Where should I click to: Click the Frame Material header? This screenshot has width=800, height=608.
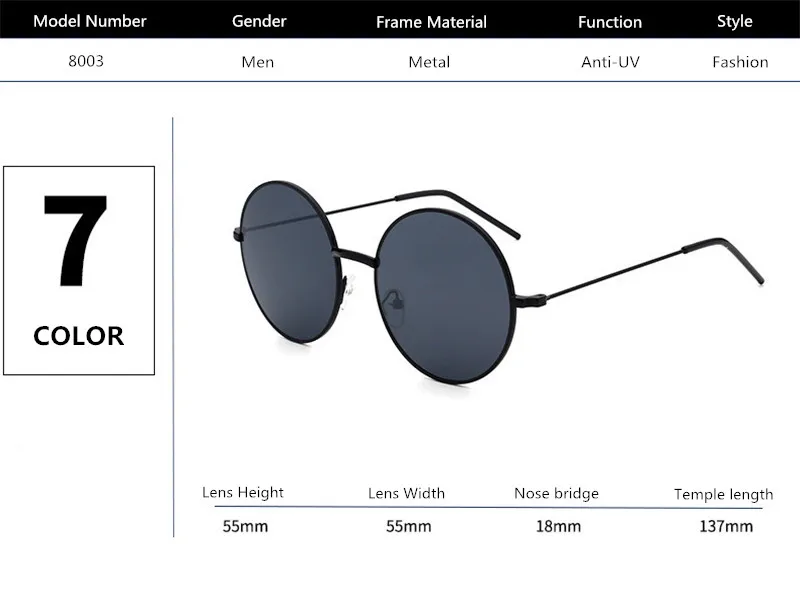[x=431, y=22]
